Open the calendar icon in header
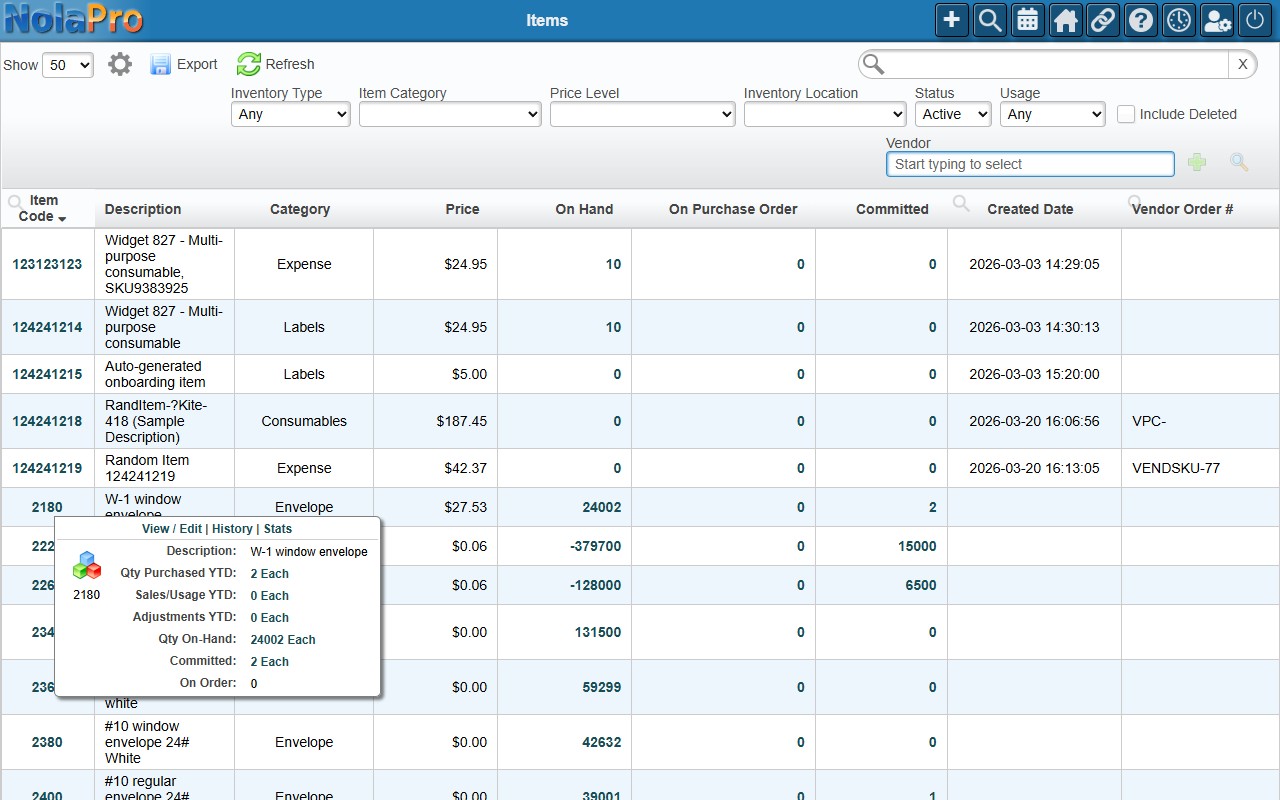1280x800 pixels. [x=1027, y=20]
